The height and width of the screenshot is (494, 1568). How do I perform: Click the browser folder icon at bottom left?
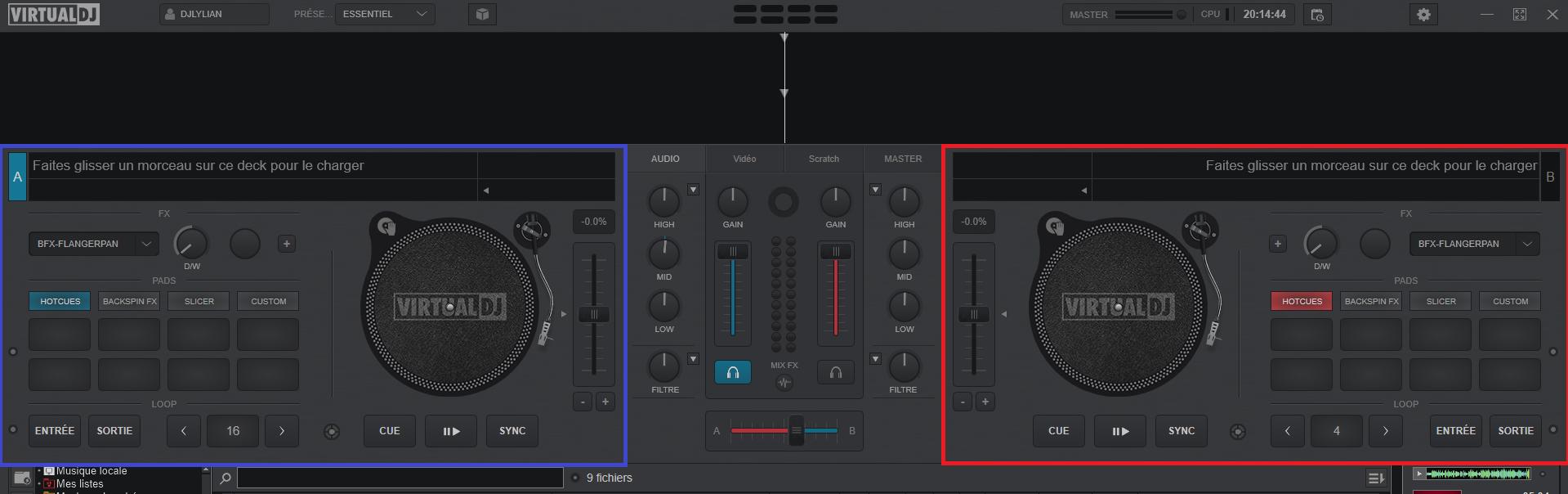pos(22,478)
